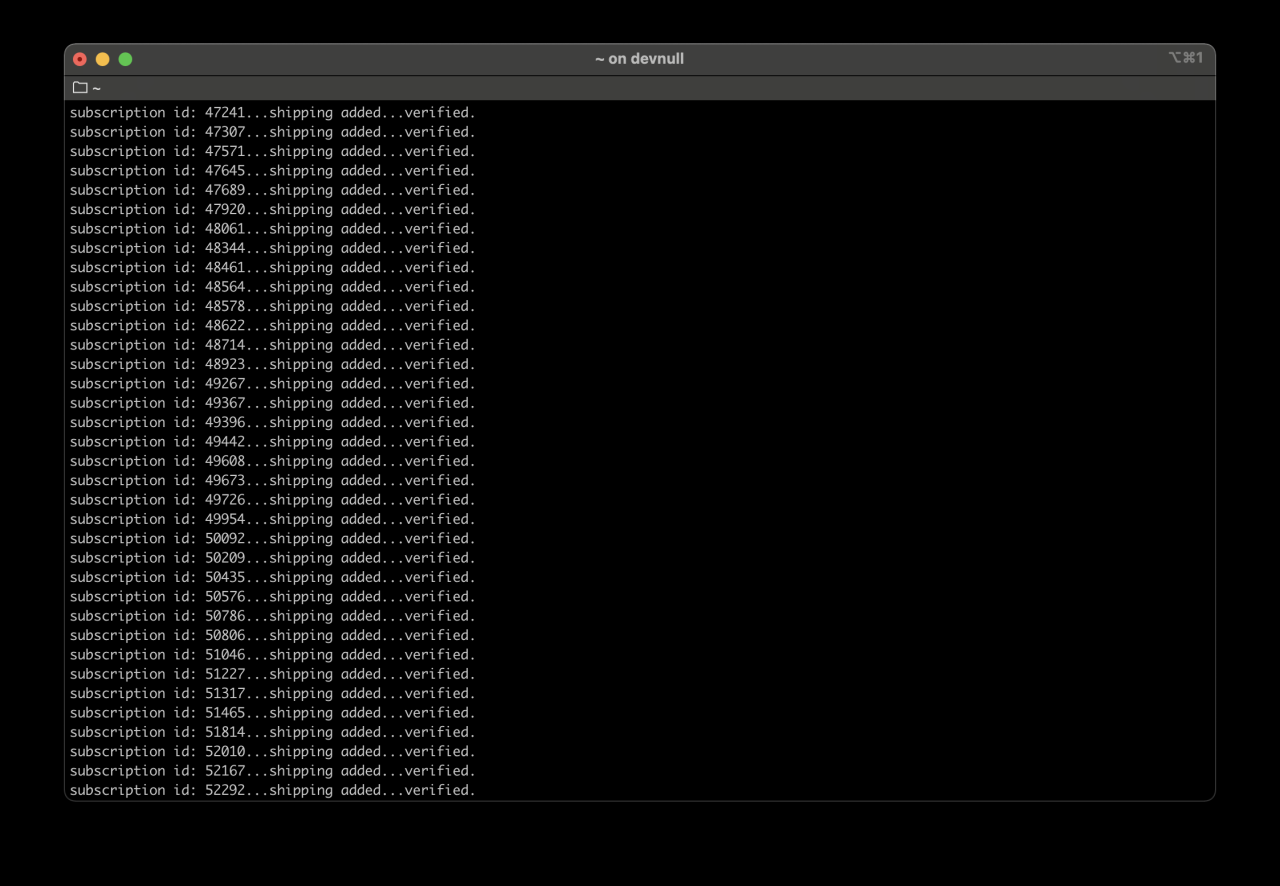Click the tilde path label beside folder icon
Screen dimensions: 1280x886
(x=96, y=89)
